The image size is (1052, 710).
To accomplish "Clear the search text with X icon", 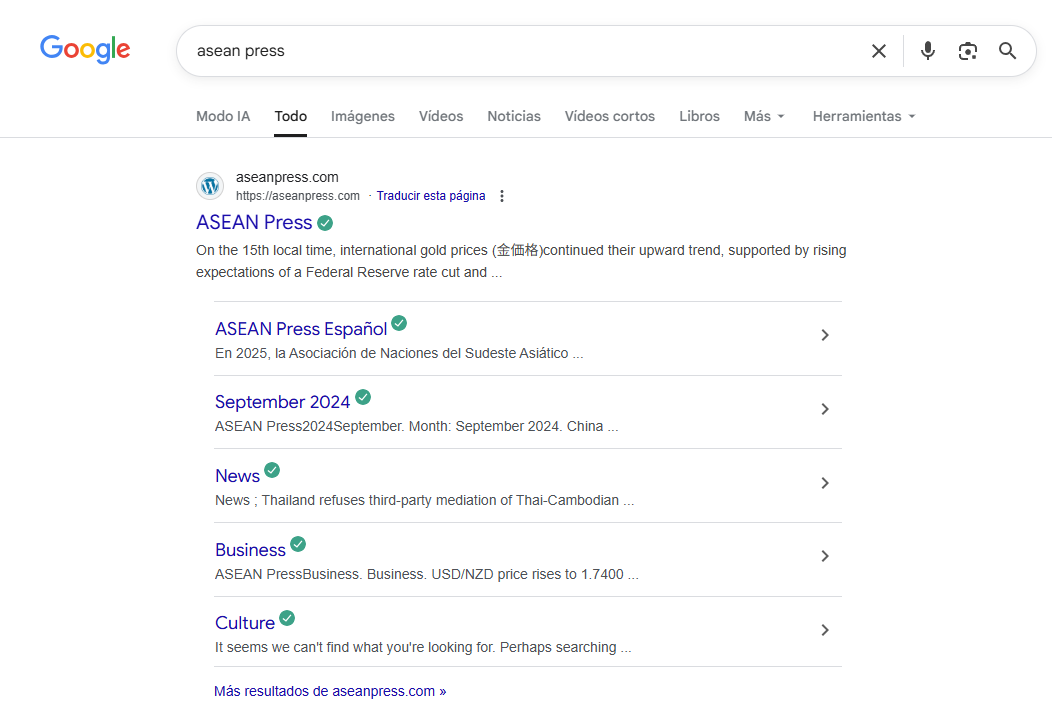I will 878,51.
